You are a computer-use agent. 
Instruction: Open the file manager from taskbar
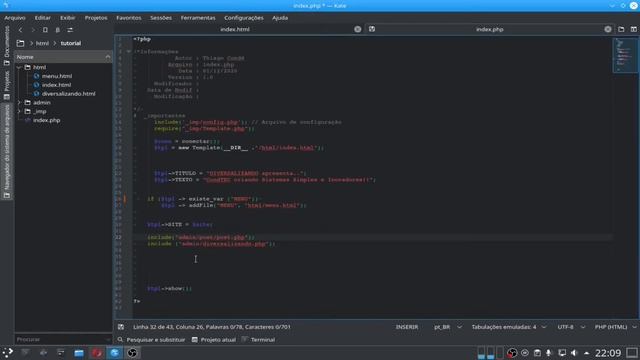click(79, 353)
